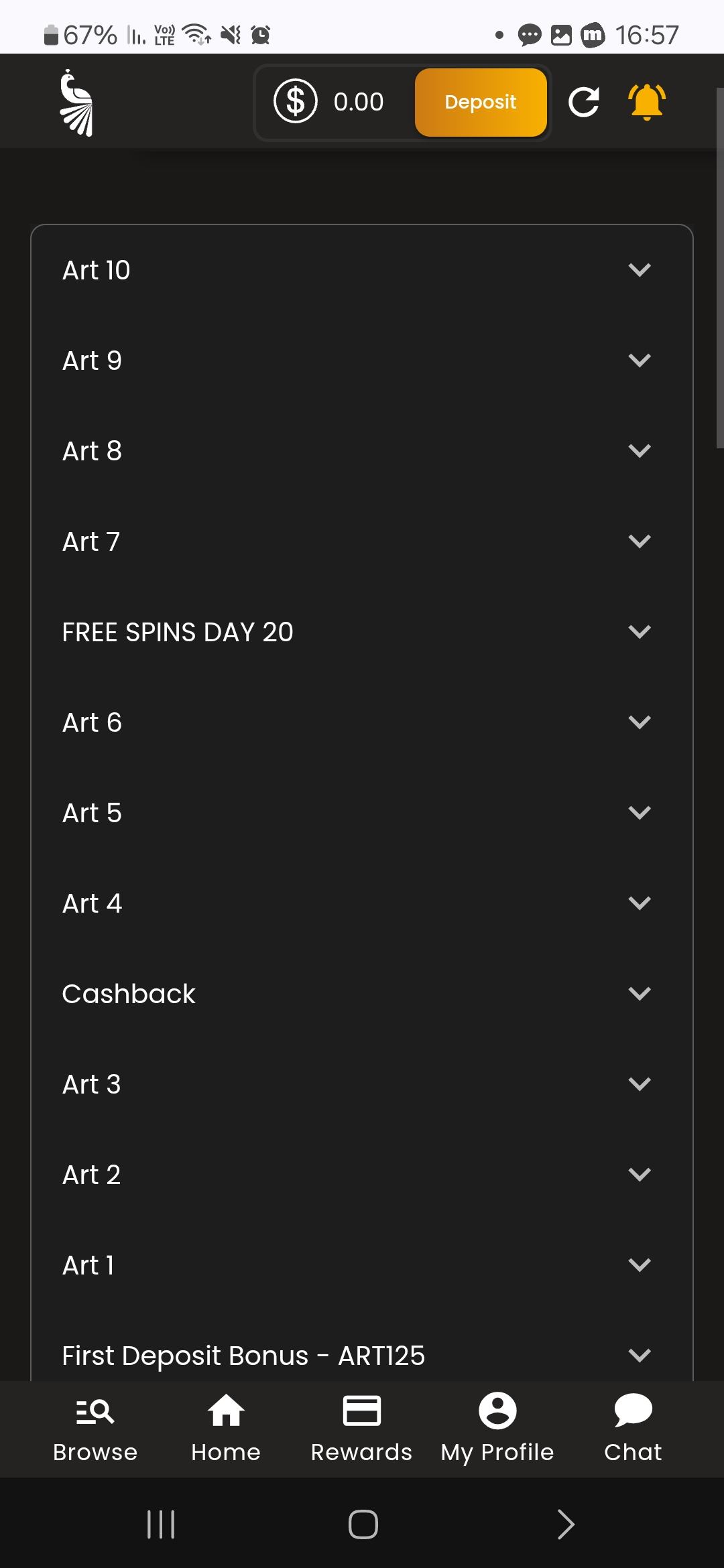The height and width of the screenshot is (1568, 724).
Task: Open the Chat bubble icon
Action: click(633, 1411)
